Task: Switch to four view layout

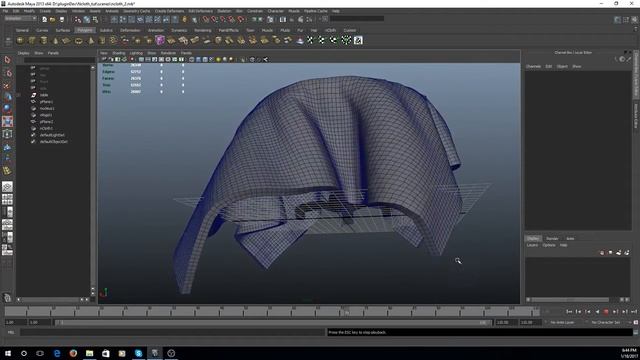Action: click(7, 199)
